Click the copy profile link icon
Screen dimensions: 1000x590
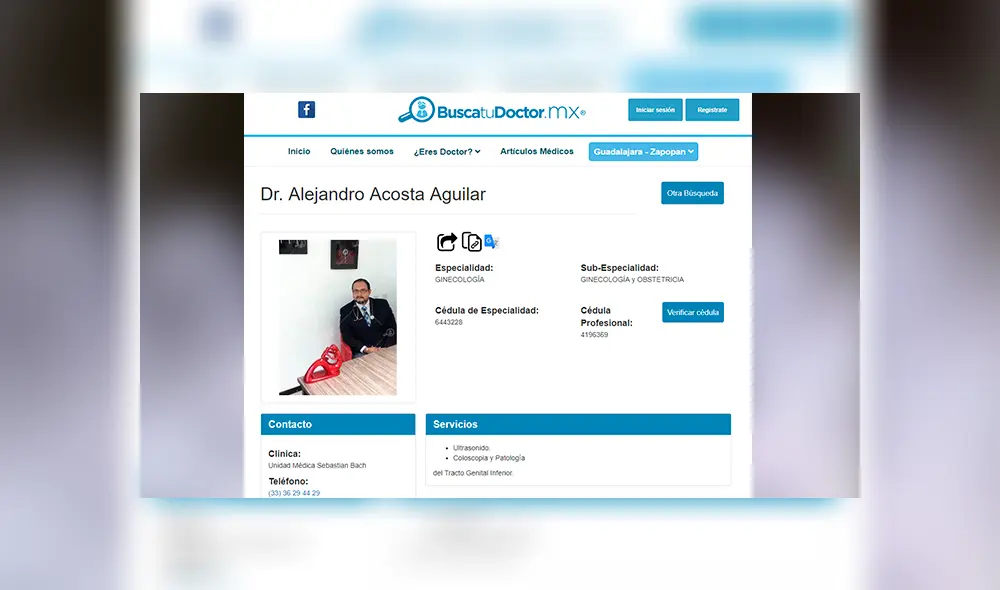[x=472, y=241]
